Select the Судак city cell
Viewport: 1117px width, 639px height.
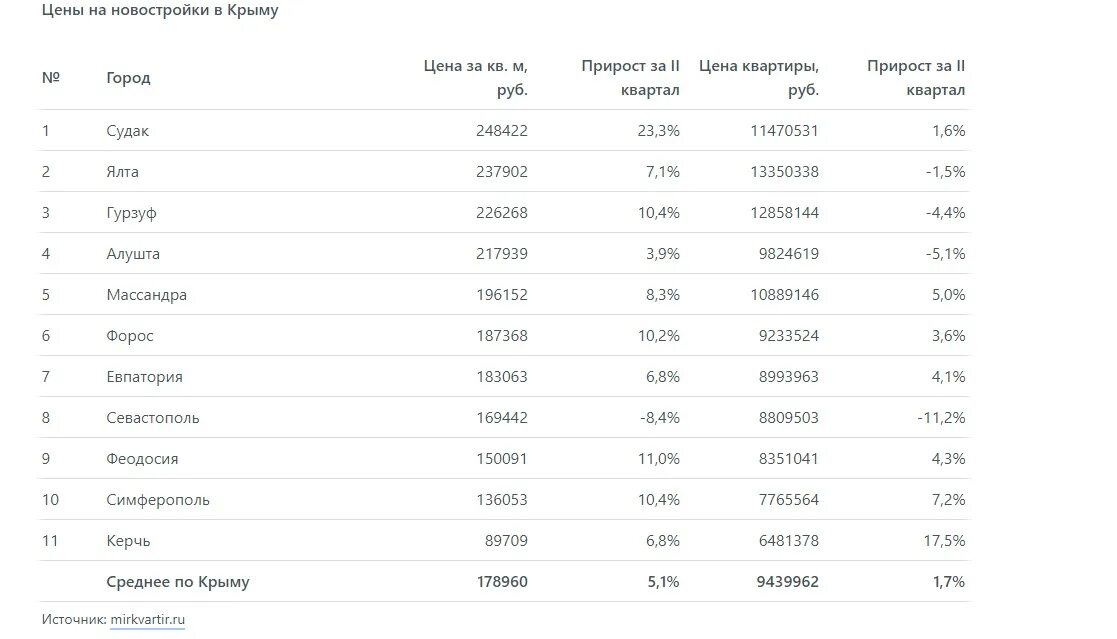(x=128, y=131)
